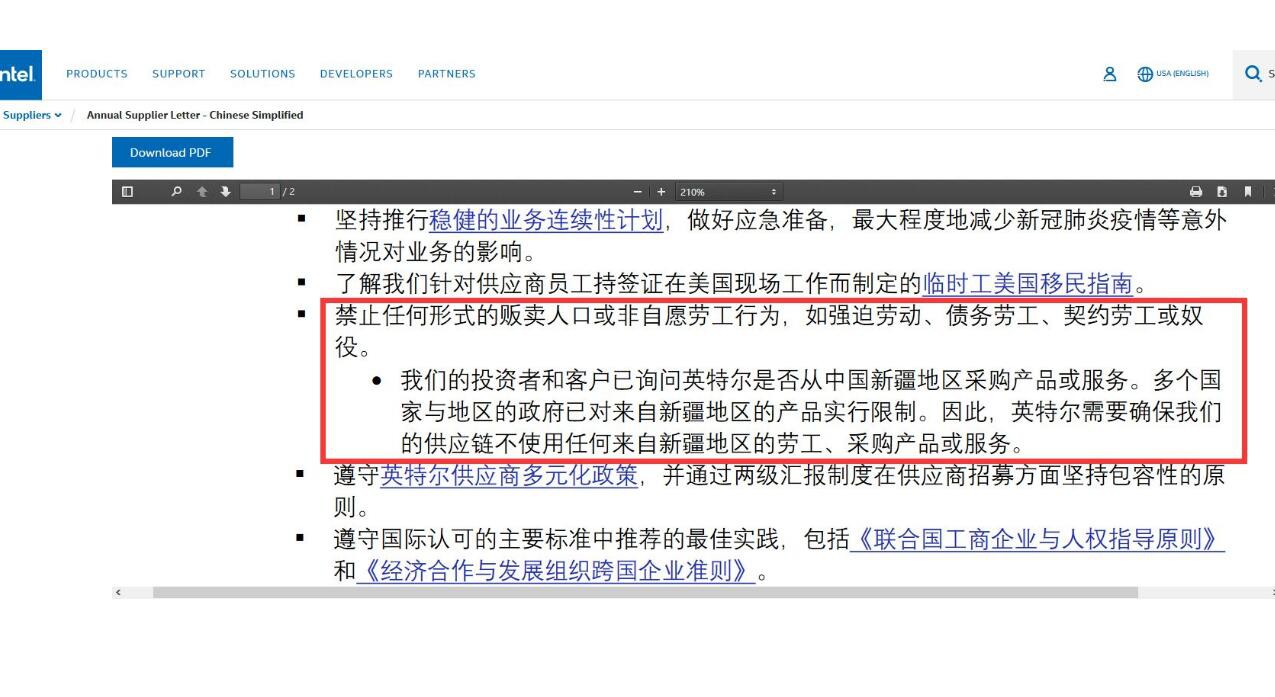The height and width of the screenshot is (697, 1275).
Task: Click the PDF bookmark icon
Action: point(1247,191)
